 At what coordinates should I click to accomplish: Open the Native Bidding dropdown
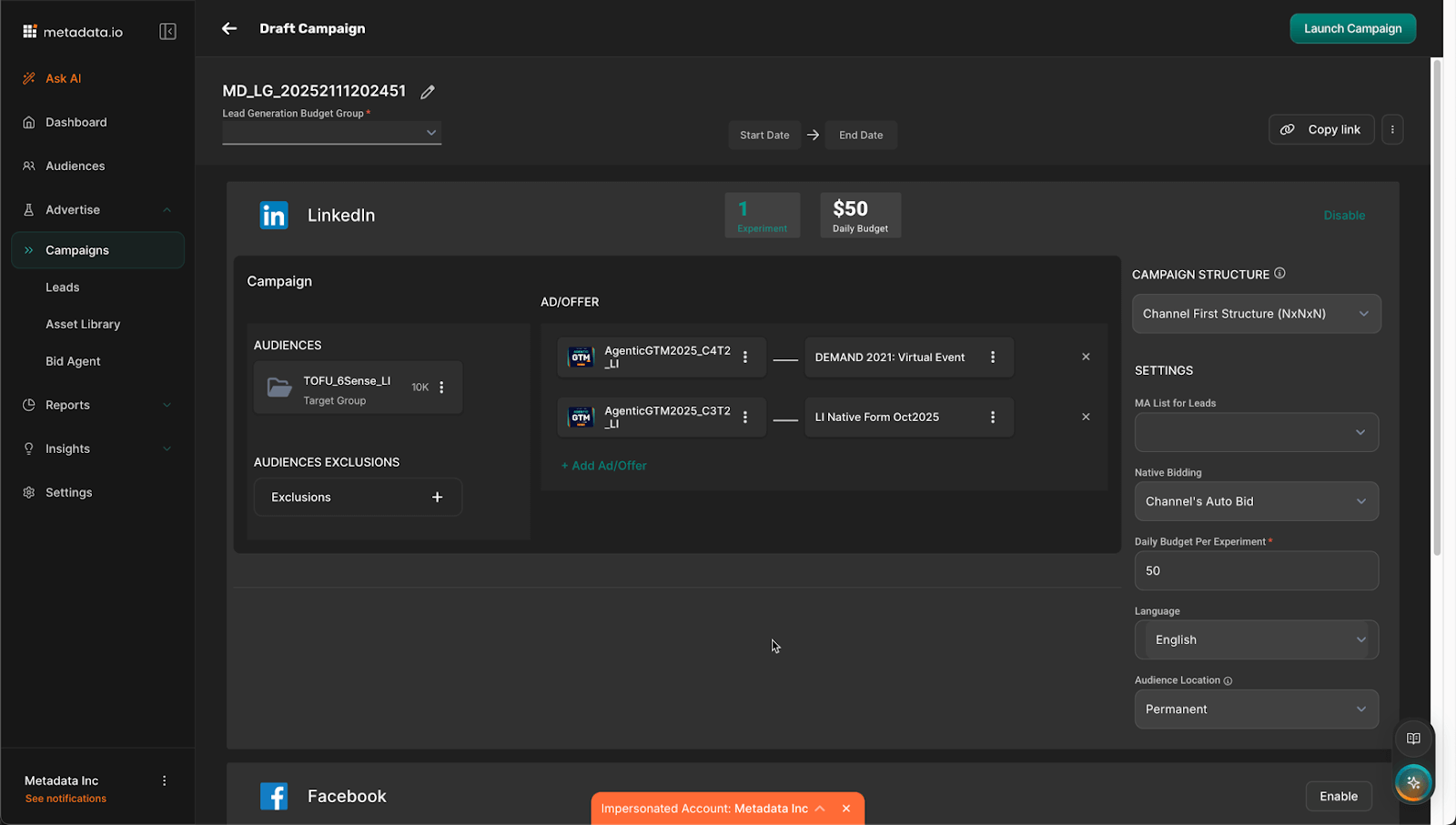click(x=1256, y=501)
